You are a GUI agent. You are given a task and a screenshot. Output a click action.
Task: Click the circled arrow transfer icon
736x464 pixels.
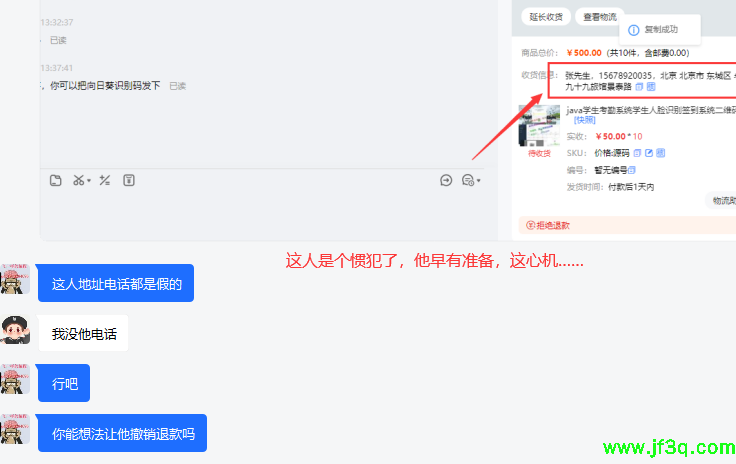(446, 180)
